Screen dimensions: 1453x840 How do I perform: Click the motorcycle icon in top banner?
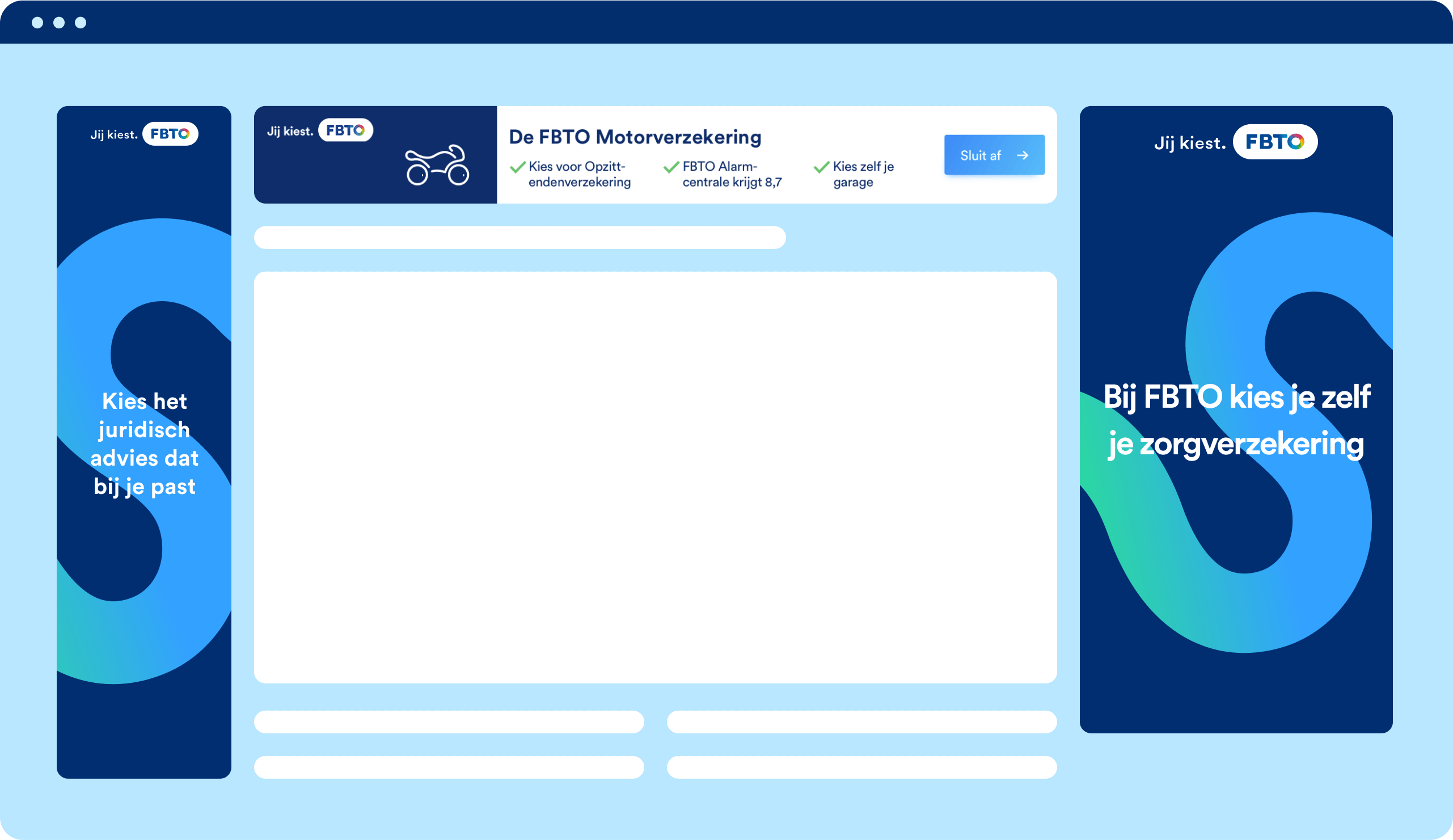[x=437, y=165]
